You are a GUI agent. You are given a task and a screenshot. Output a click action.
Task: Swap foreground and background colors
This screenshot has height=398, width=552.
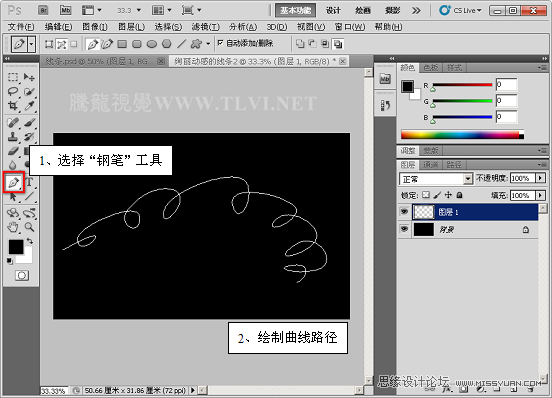click(x=30, y=241)
